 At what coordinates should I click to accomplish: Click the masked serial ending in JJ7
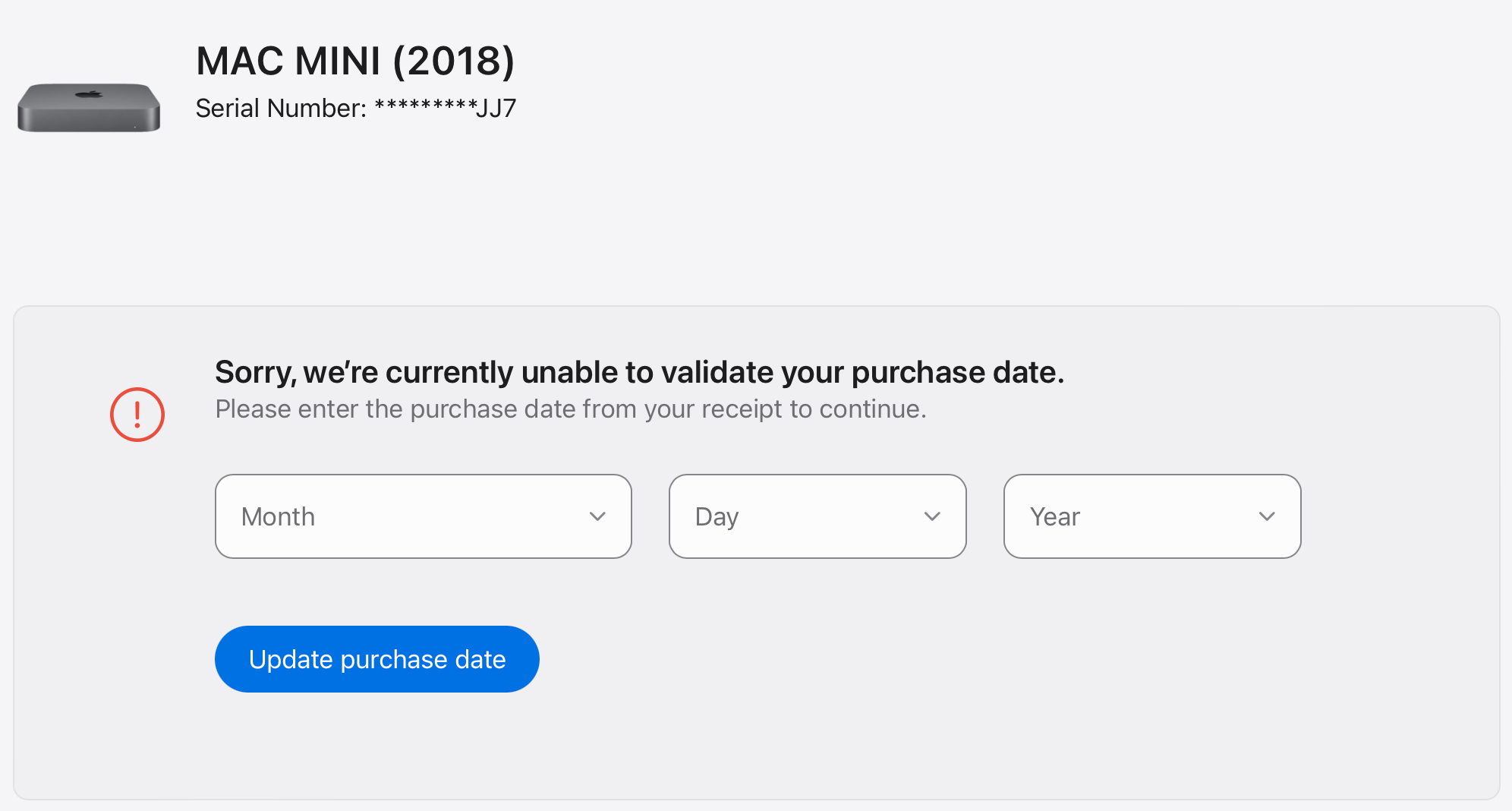click(446, 109)
